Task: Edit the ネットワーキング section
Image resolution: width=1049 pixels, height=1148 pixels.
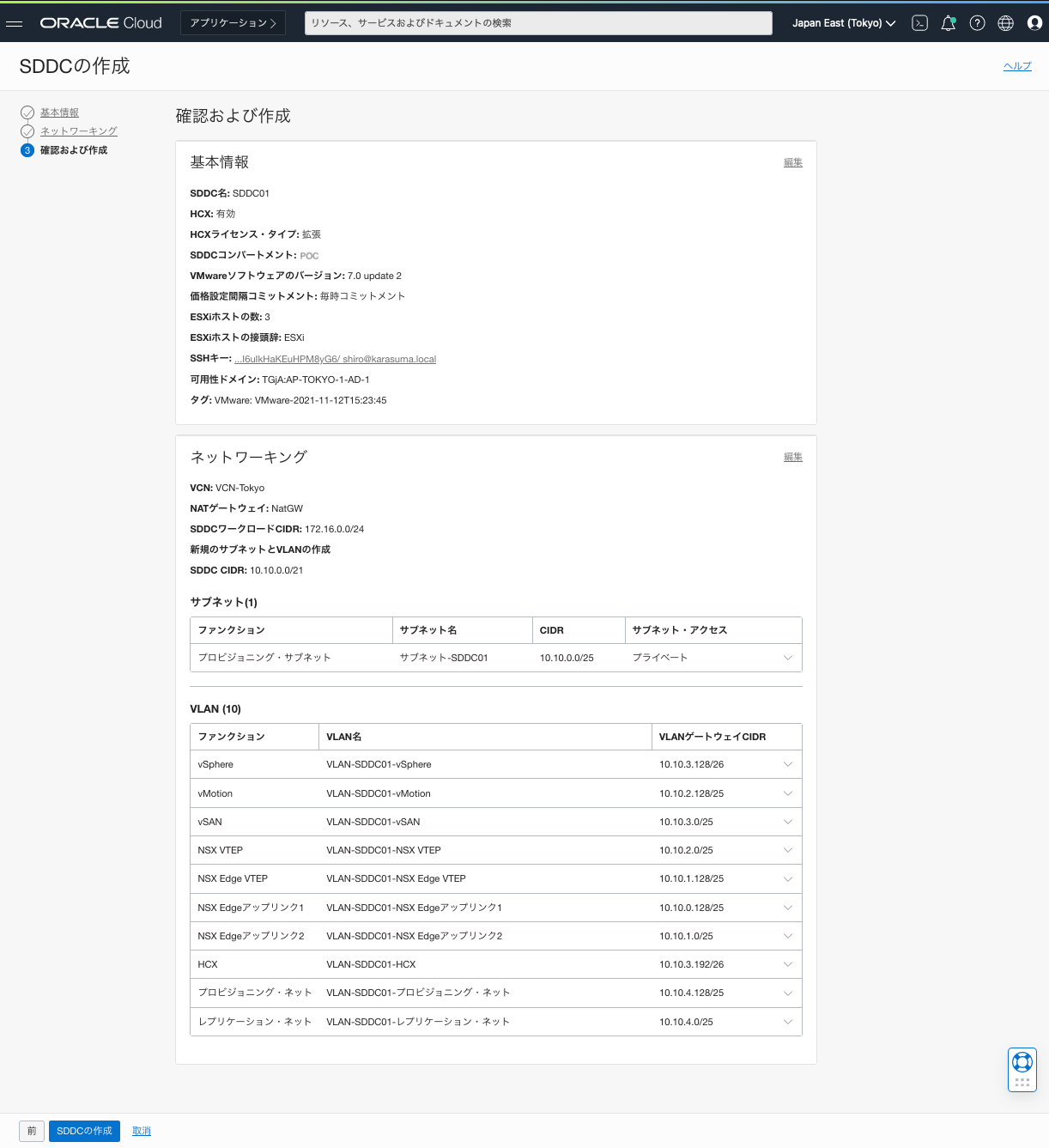Action: [x=793, y=457]
